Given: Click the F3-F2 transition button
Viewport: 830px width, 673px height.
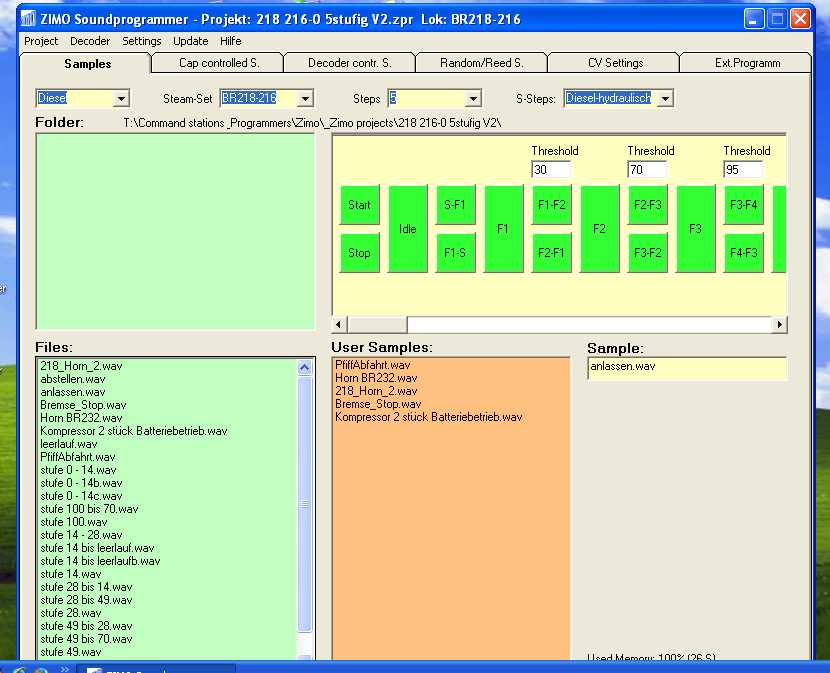Looking at the screenshot, I should 647,253.
